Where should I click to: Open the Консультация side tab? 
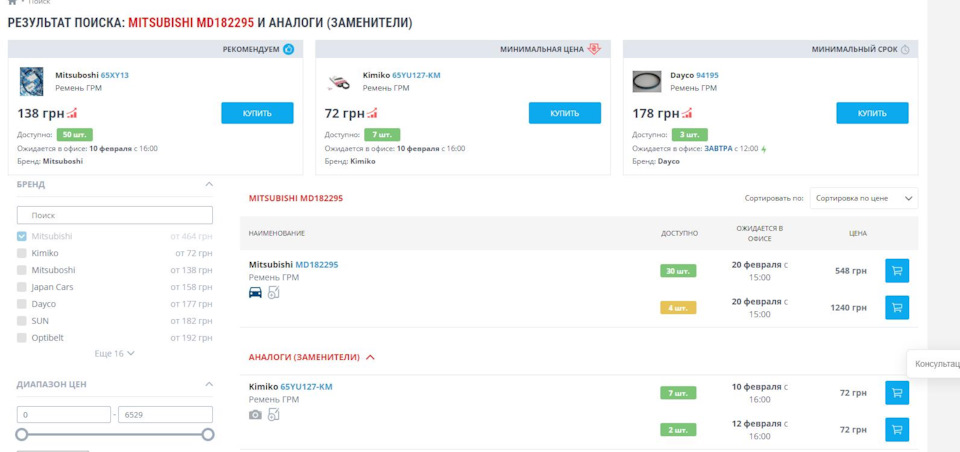[x=937, y=364]
